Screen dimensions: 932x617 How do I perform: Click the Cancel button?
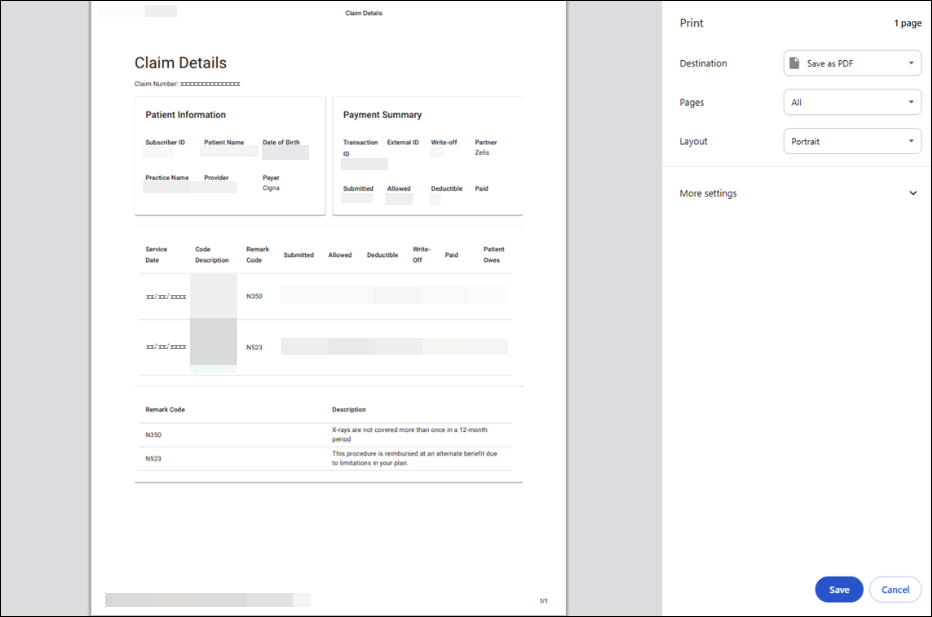pos(895,589)
